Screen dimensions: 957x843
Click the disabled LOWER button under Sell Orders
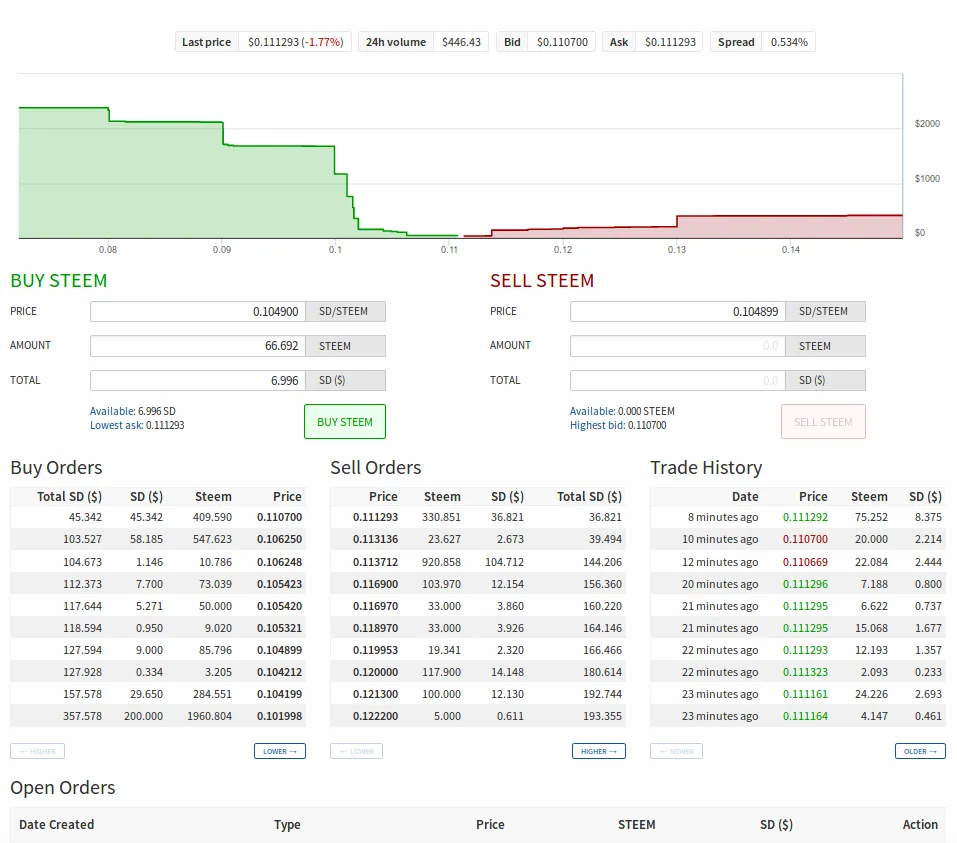point(356,751)
